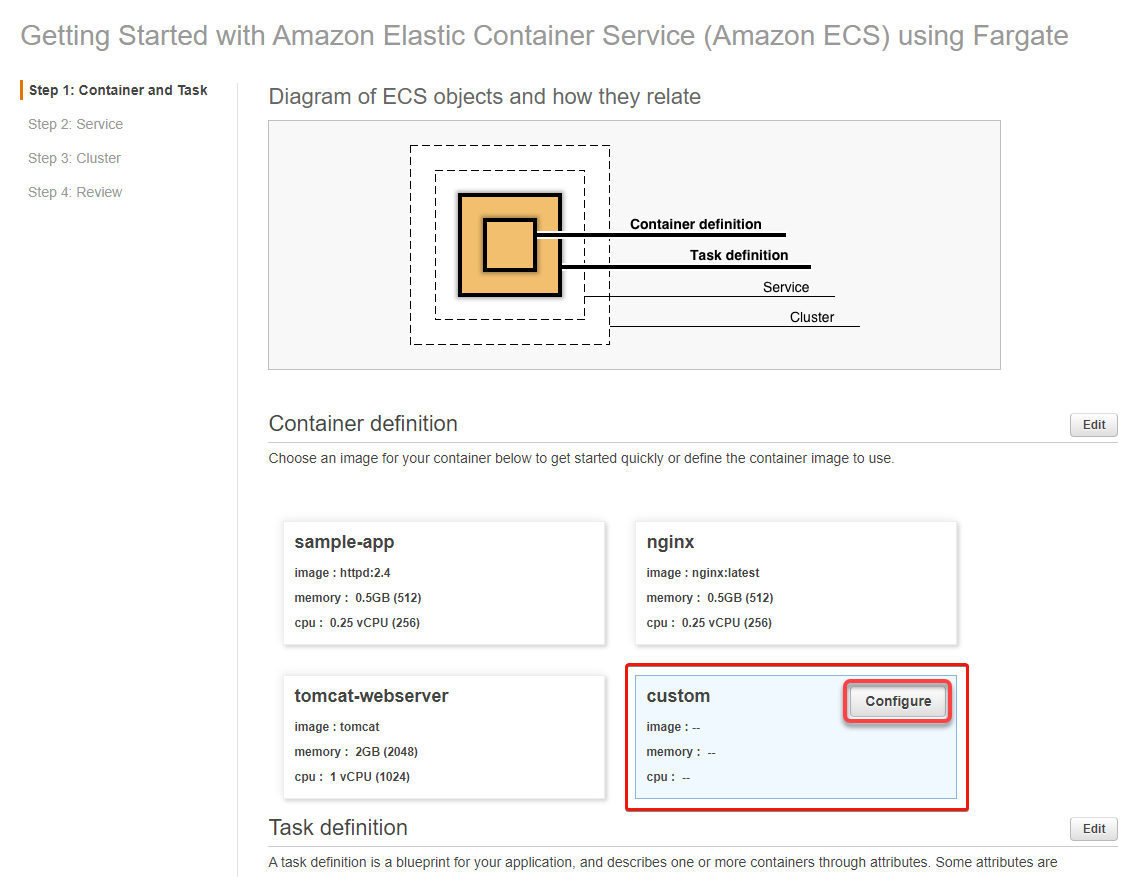Click the httpd:2.4 image line
This screenshot has width=1135, height=877.
(x=342, y=573)
